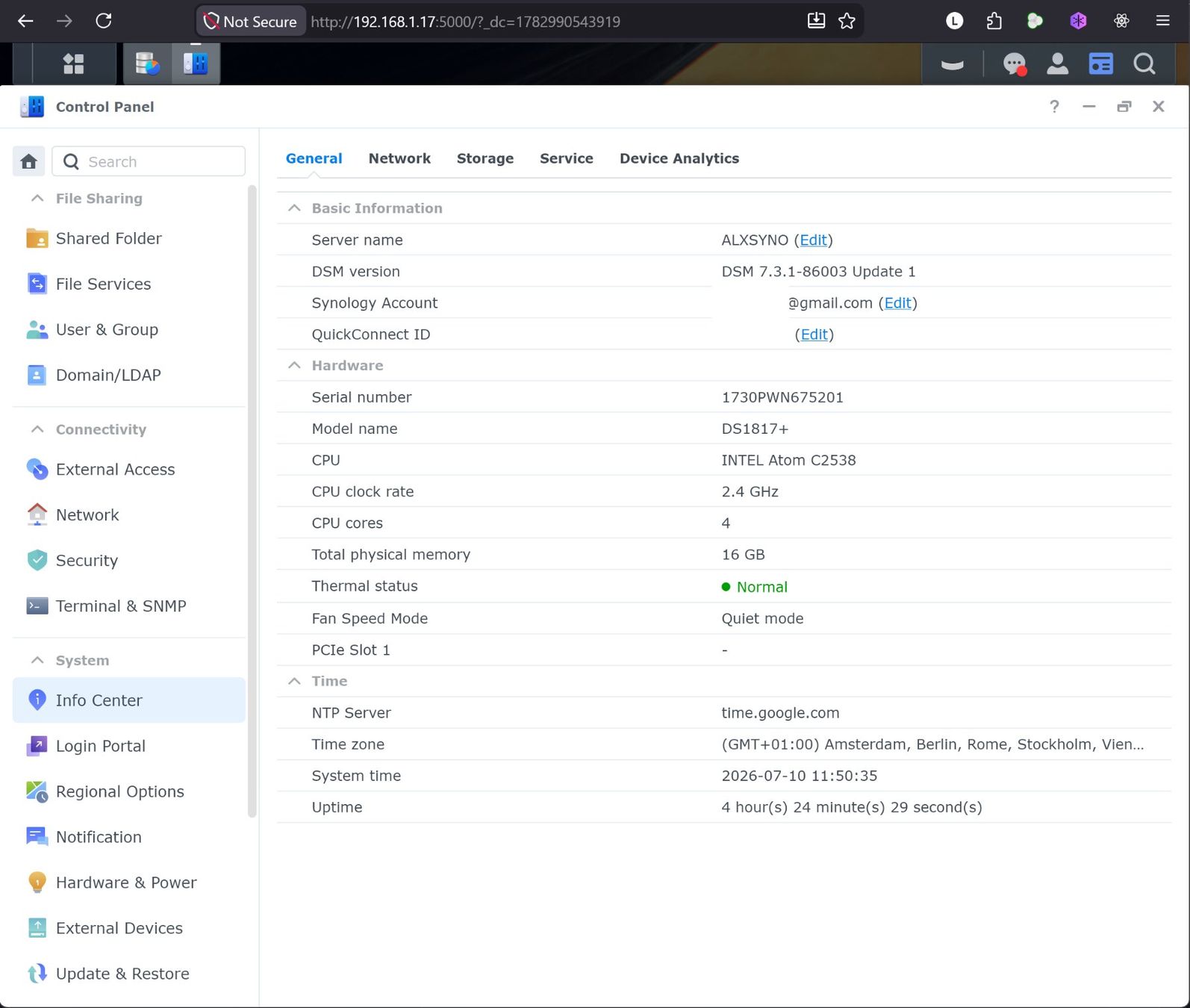Collapse the Time section
This screenshot has height=1008, width=1190.
tap(294, 681)
